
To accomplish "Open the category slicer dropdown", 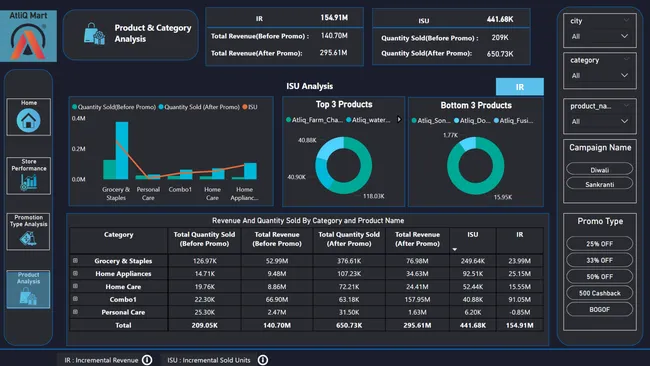I will coord(624,75).
